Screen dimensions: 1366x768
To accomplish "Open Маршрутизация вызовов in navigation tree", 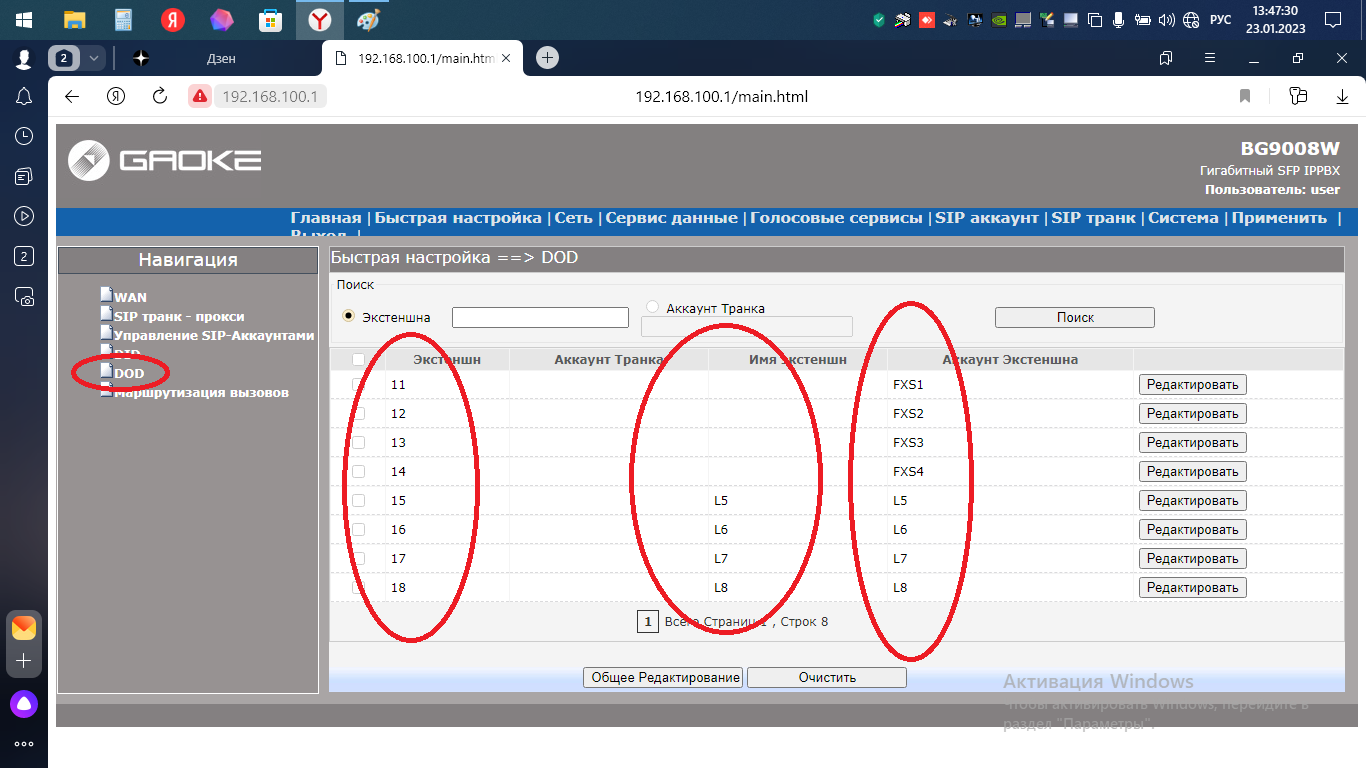I will [x=201, y=393].
